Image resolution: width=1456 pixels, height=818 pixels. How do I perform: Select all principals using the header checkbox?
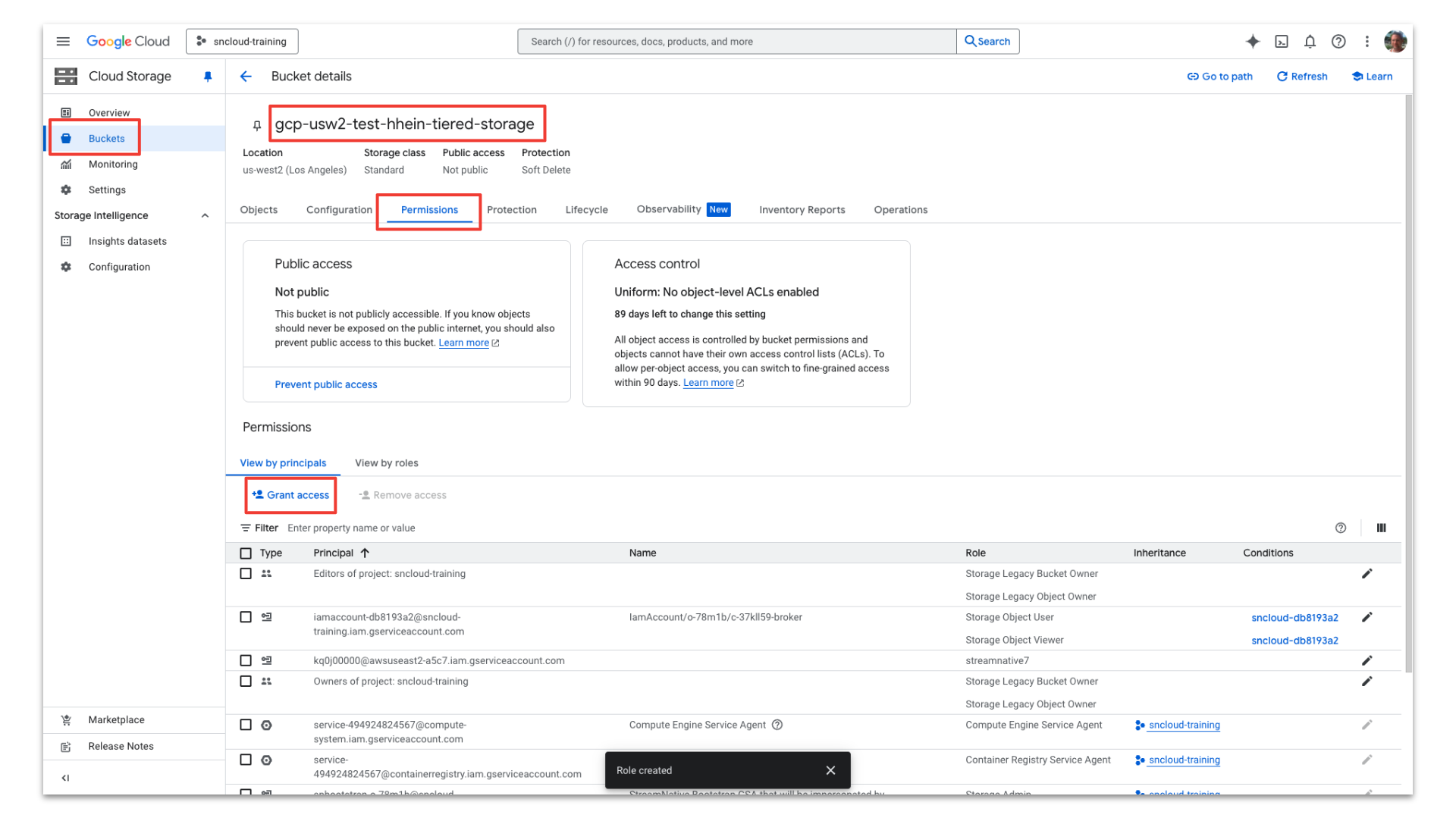pos(246,553)
